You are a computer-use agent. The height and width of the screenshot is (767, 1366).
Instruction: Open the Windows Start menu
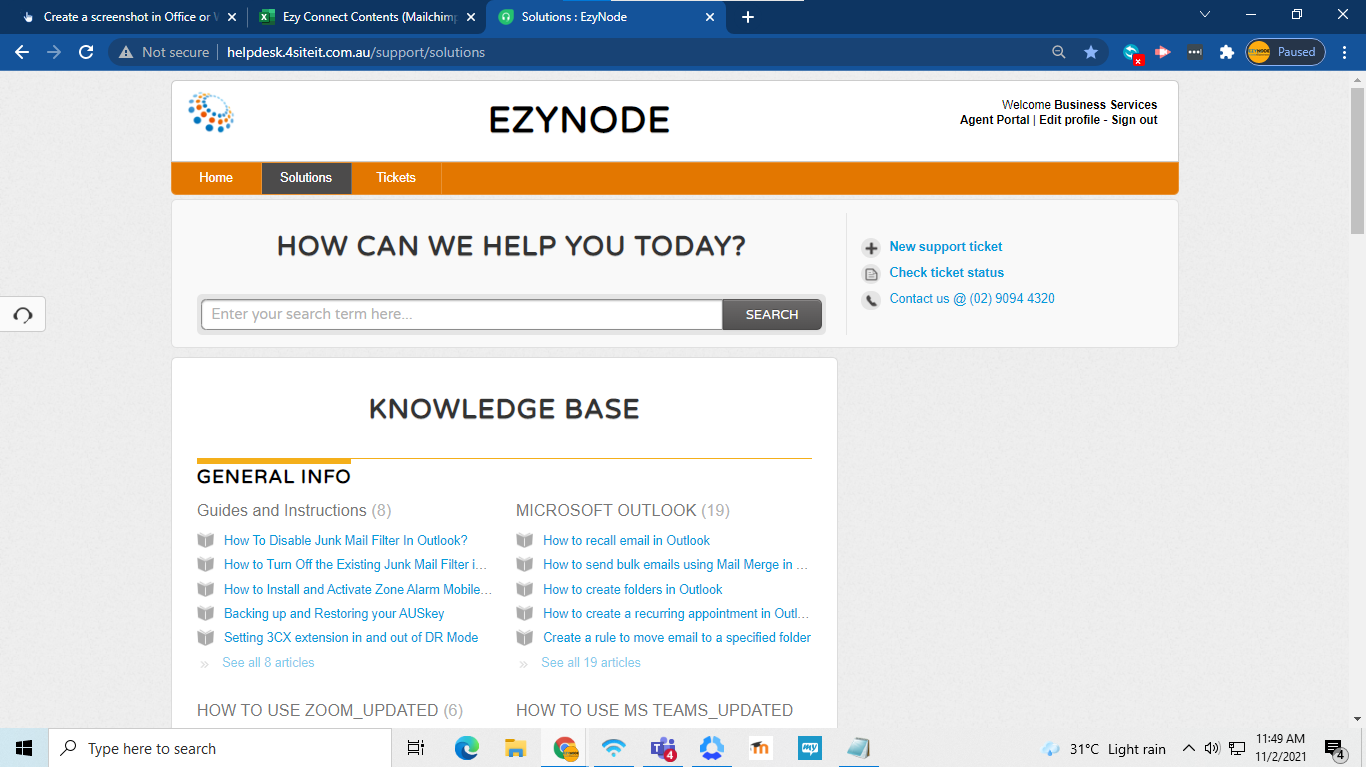coord(24,748)
